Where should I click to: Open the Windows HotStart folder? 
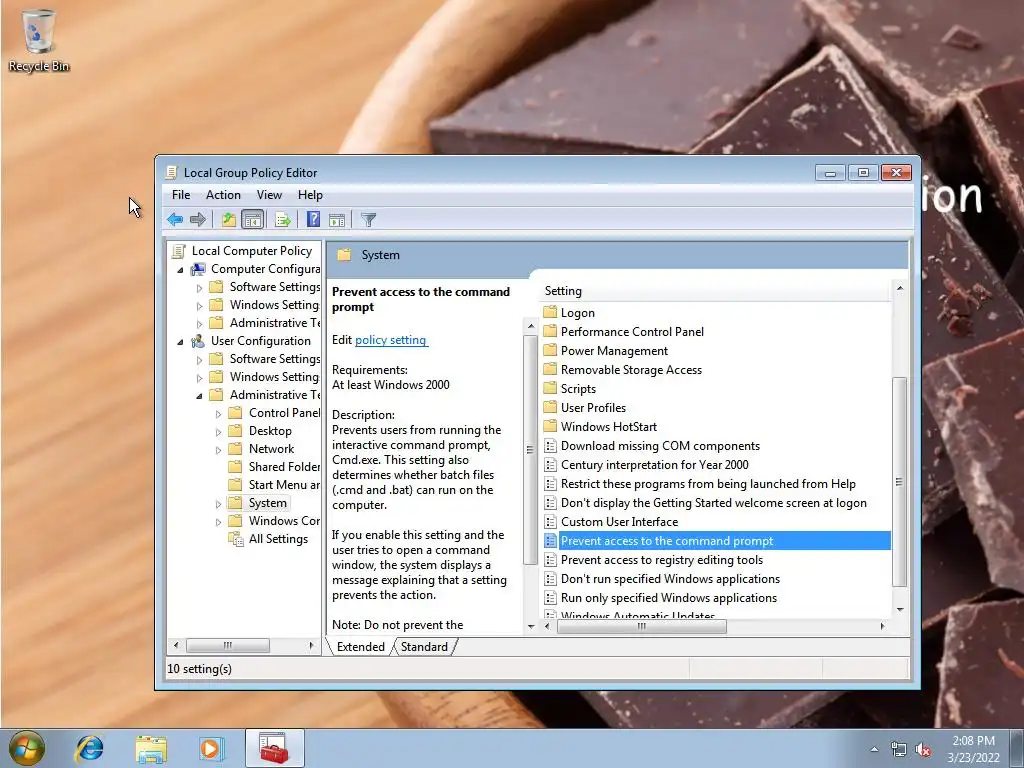coord(609,426)
